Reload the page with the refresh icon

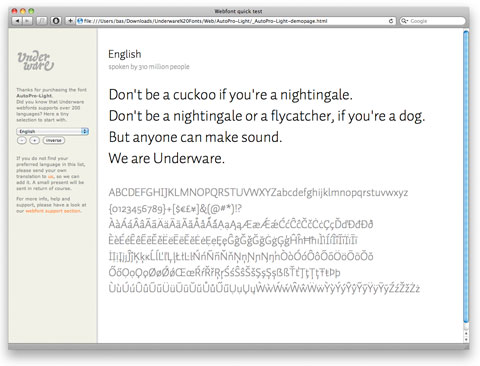click(x=391, y=21)
